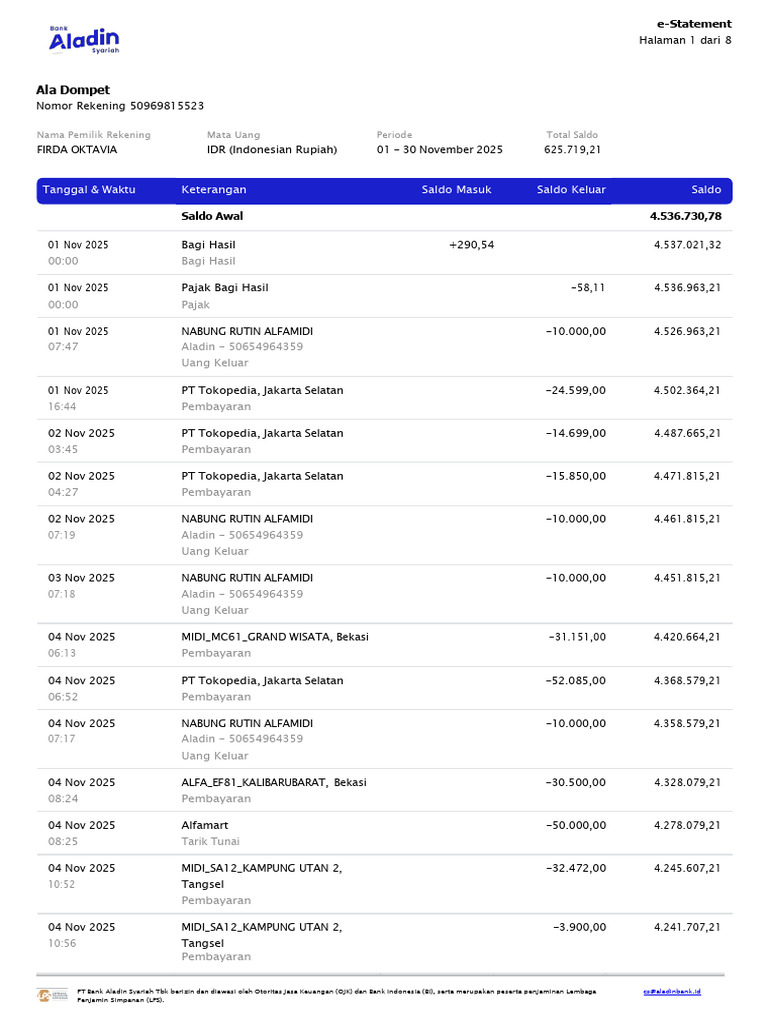Click amount -30.500,00
The height and width of the screenshot is (1024, 768).
[575, 783]
